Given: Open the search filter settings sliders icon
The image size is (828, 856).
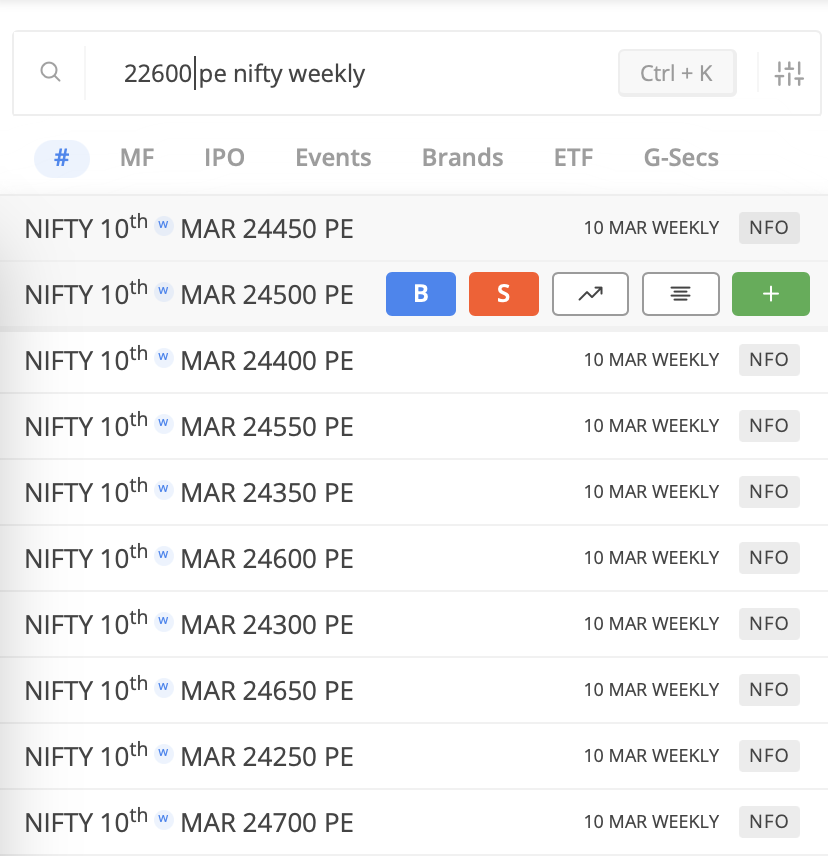Looking at the screenshot, I should (x=789, y=73).
